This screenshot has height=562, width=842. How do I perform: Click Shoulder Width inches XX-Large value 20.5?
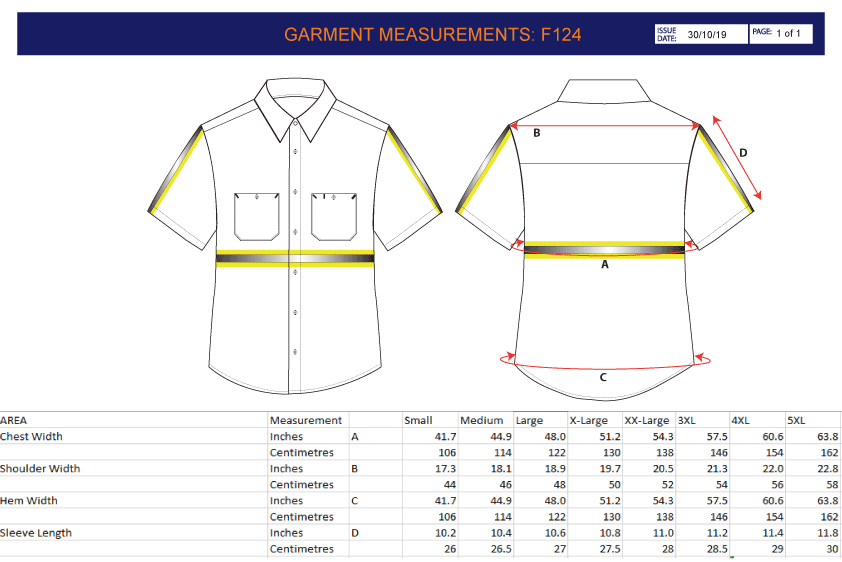(663, 469)
